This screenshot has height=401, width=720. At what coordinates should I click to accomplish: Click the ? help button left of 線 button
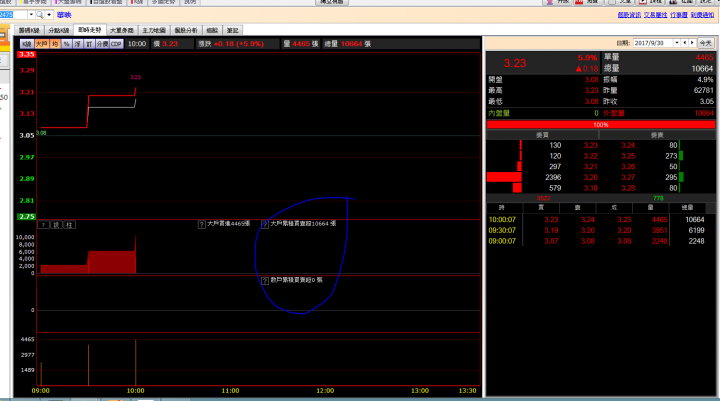[43, 225]
